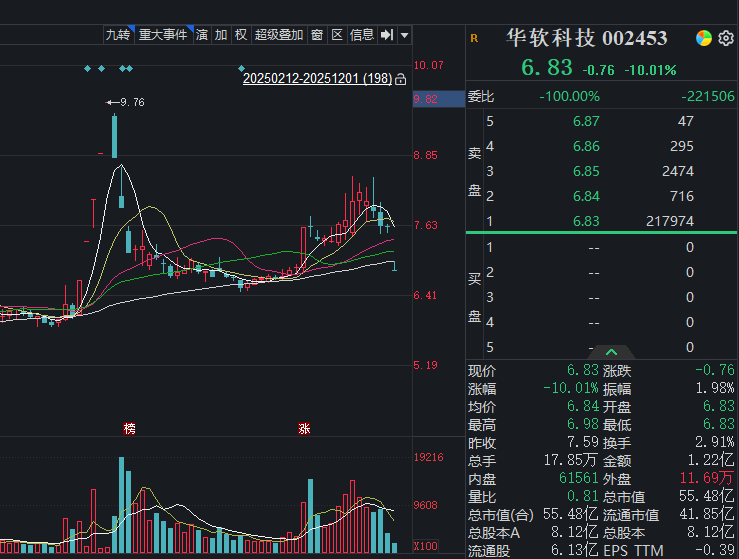Image resolution: width=739 pixels, height=559 pixels.
Task: Open the settings gear beside 华软科技
Action: (726, 38)
